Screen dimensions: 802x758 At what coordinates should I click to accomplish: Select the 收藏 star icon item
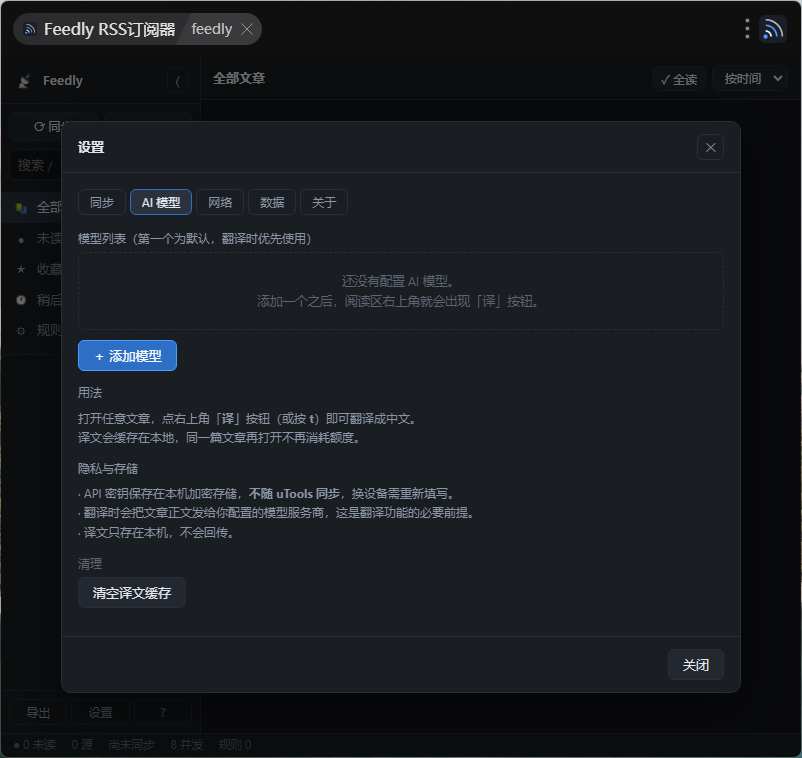tap(21, 269)
